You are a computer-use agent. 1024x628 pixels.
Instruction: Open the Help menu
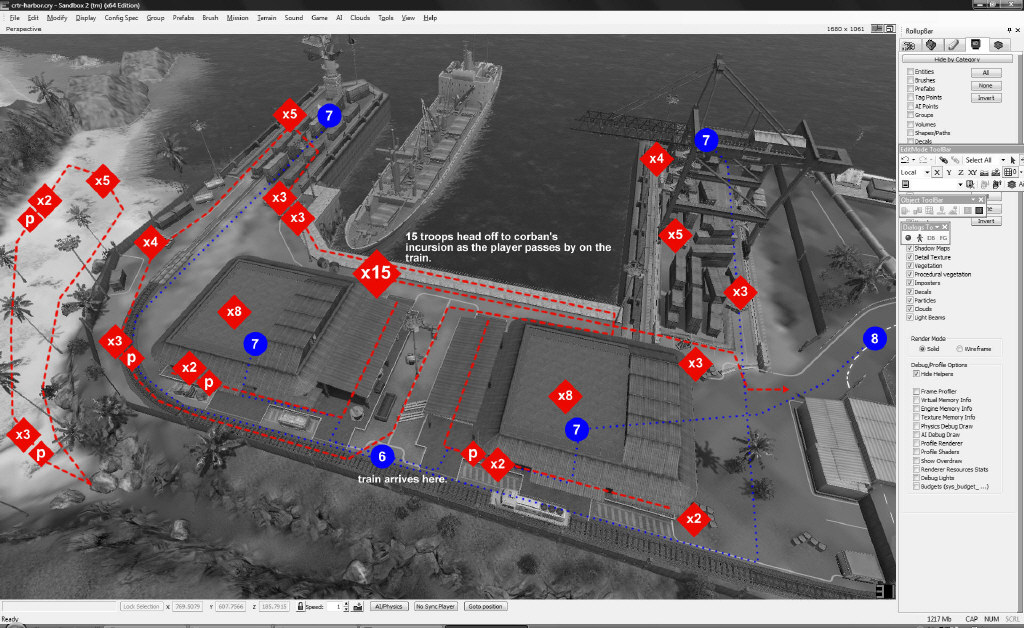click(x=430, y=18)
